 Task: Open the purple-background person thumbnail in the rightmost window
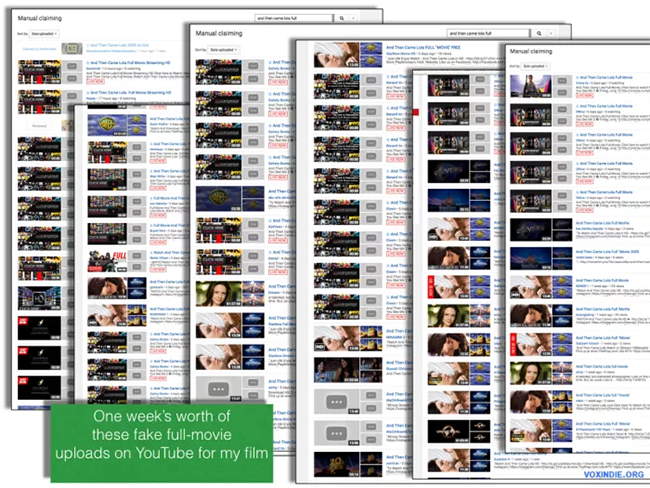click(531, 86)
